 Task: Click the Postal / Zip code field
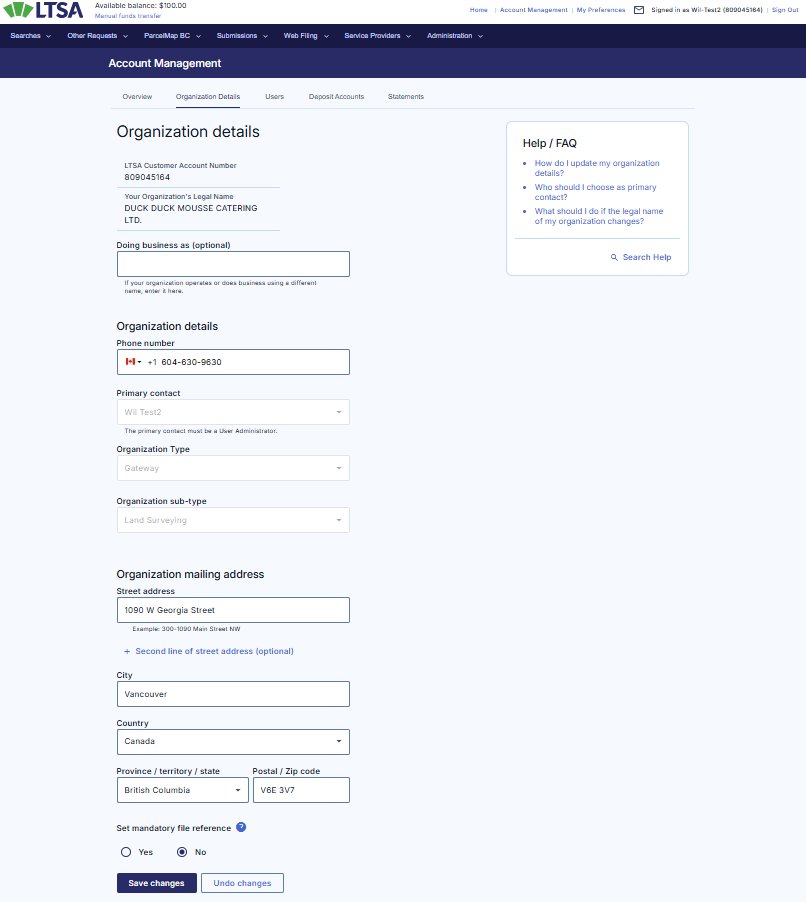coord(300,790)
